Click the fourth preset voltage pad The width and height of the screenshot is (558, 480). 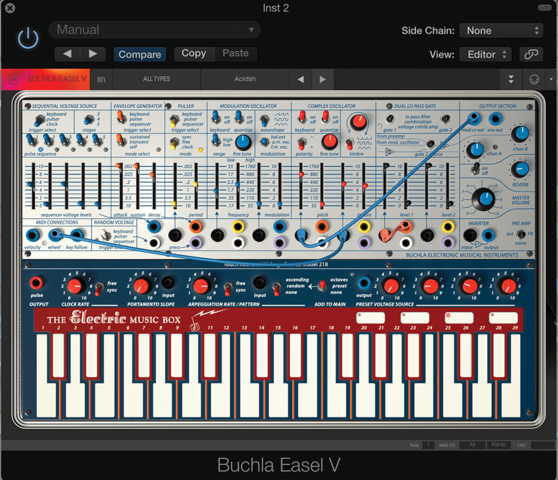point(503,317)
